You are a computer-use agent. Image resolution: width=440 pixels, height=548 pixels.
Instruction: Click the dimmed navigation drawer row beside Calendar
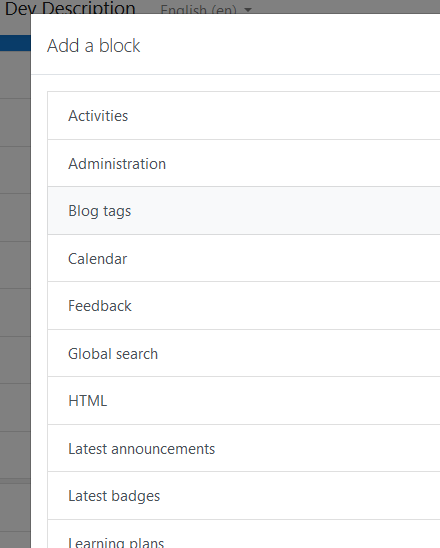coord(15,265)
